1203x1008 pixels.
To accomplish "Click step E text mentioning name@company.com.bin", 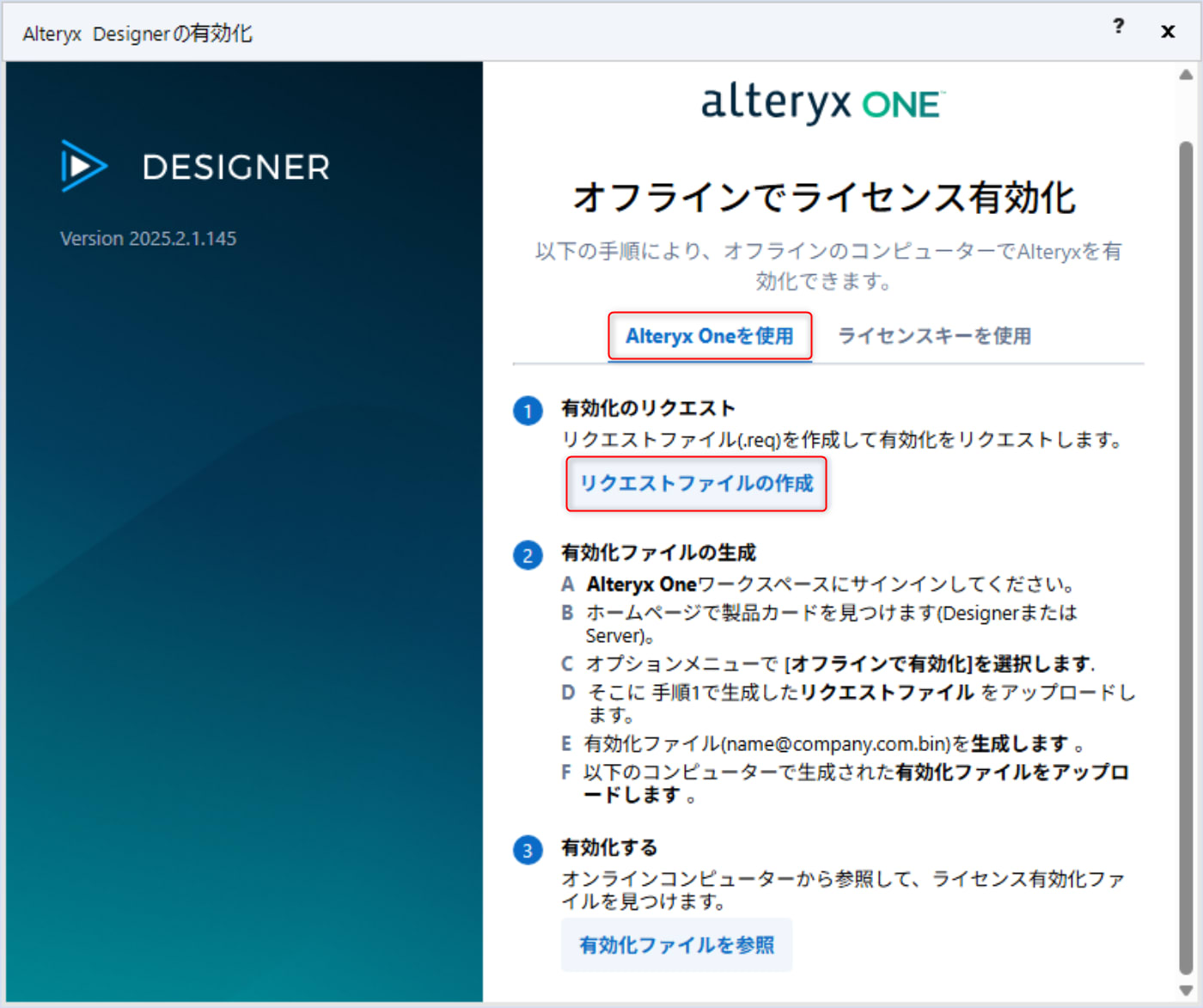I will pos(834,743).
